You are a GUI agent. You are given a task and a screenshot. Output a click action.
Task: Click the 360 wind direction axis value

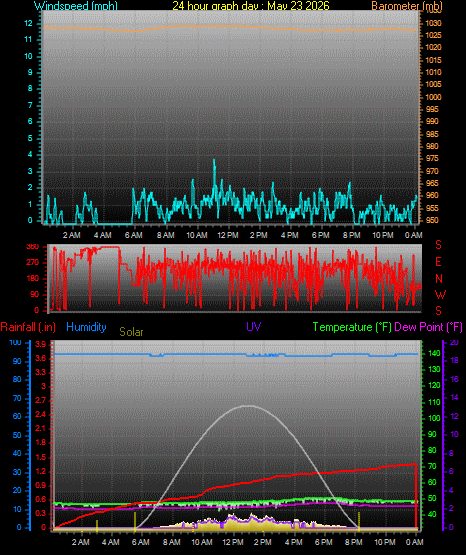click(x=33, y=247)
